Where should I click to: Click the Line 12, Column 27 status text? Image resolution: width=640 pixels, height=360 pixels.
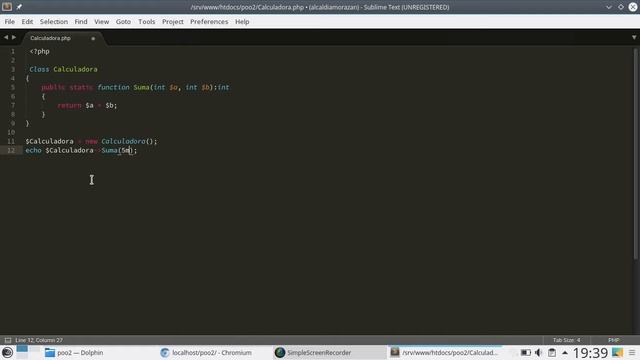click(39, 340)
